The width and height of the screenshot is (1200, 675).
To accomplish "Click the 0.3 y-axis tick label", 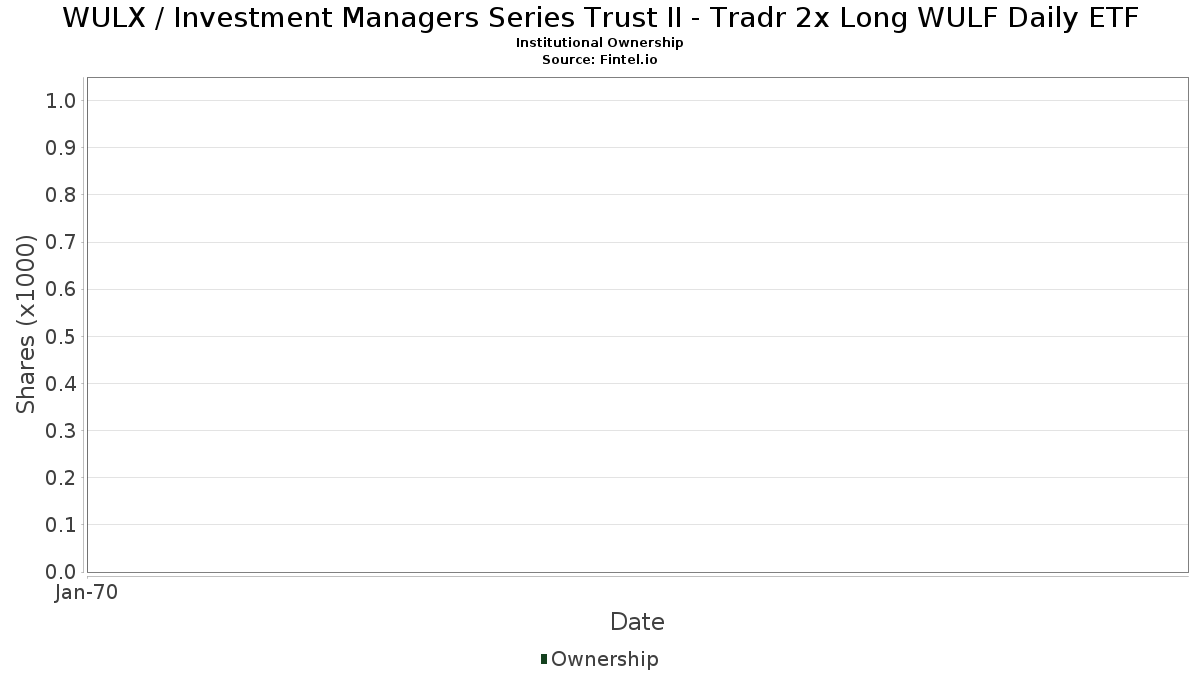I will click(61, 431).
